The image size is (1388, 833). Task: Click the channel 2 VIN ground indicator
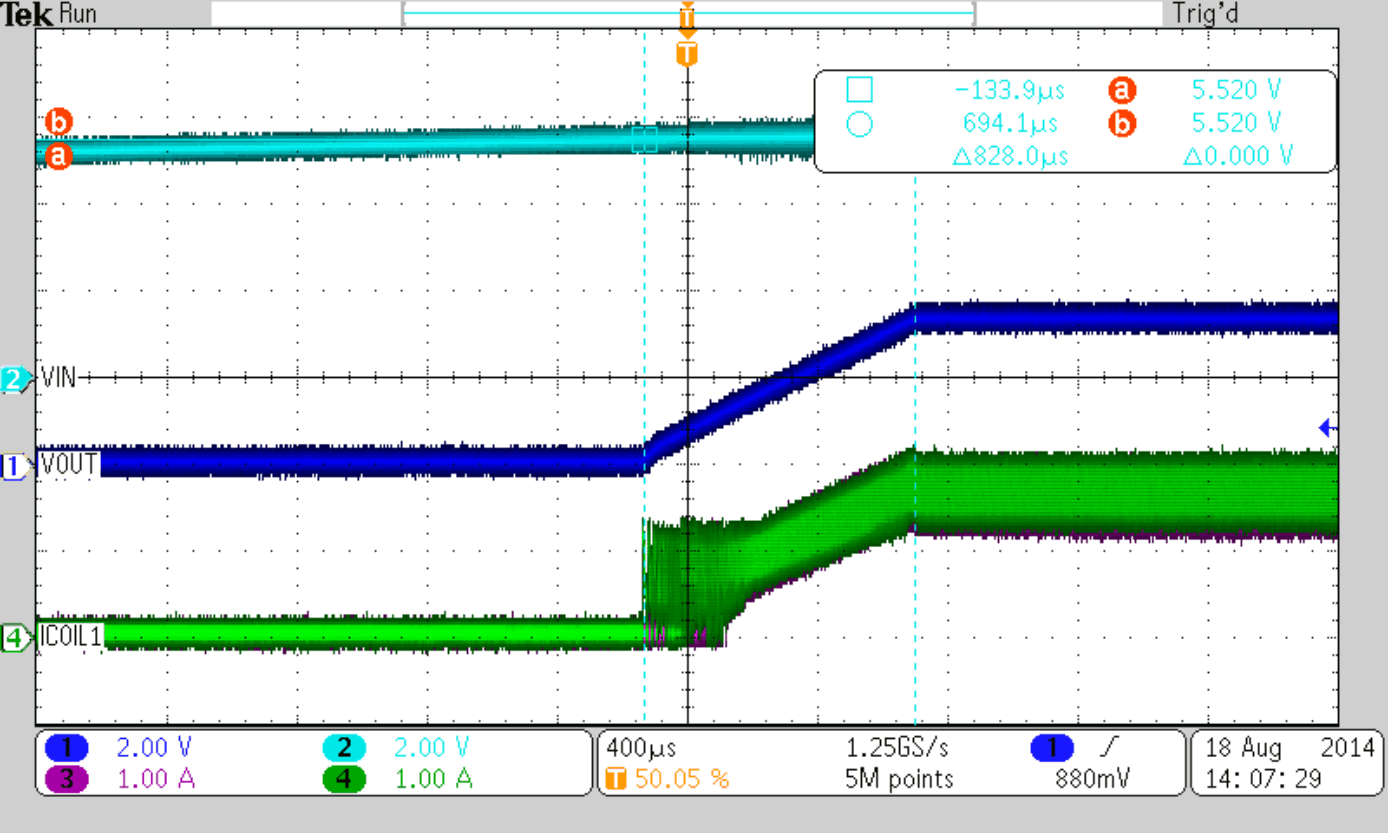click(15, 379)
